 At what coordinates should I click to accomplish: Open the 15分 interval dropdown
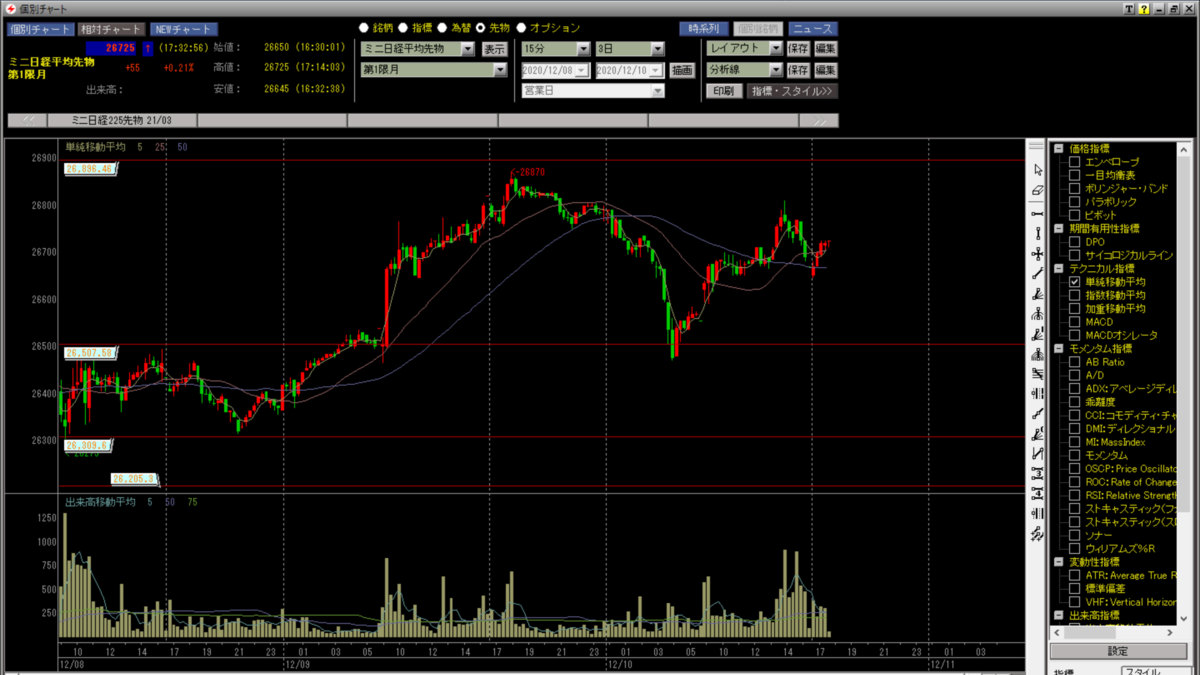(x=583, y=49)
